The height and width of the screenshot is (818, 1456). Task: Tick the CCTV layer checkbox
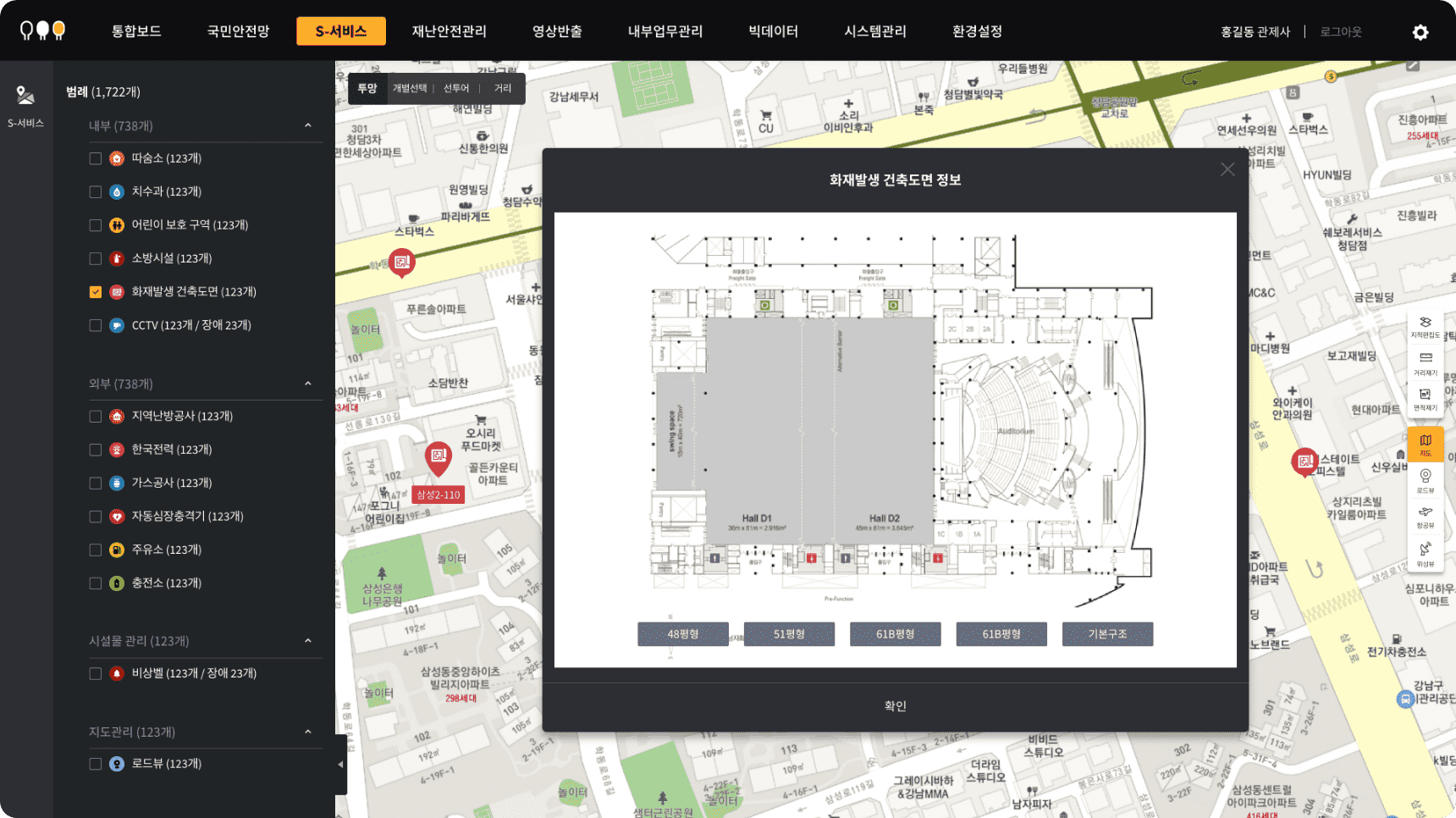click(95, 325)
